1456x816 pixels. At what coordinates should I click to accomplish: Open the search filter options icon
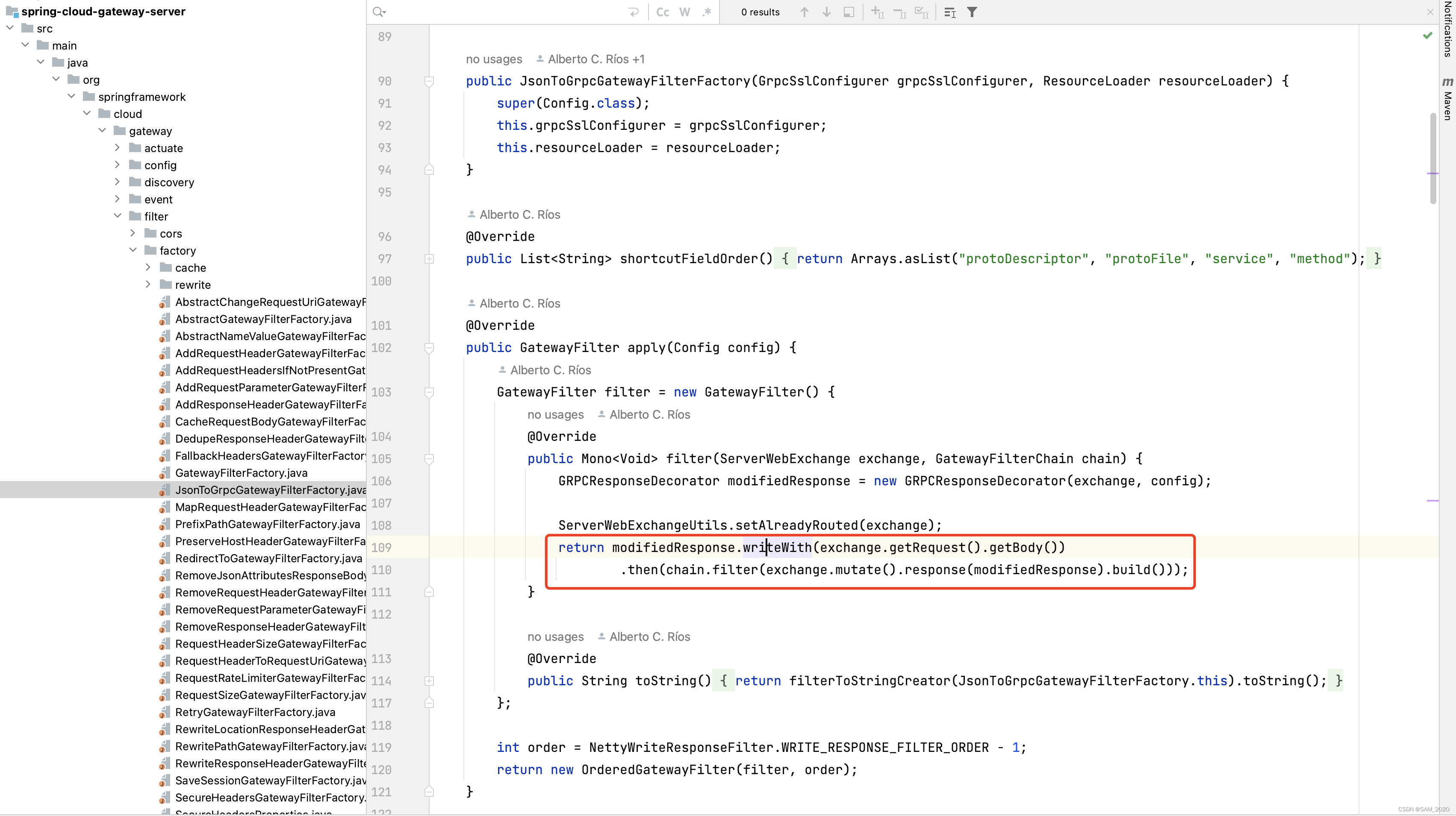coord(972,12)
